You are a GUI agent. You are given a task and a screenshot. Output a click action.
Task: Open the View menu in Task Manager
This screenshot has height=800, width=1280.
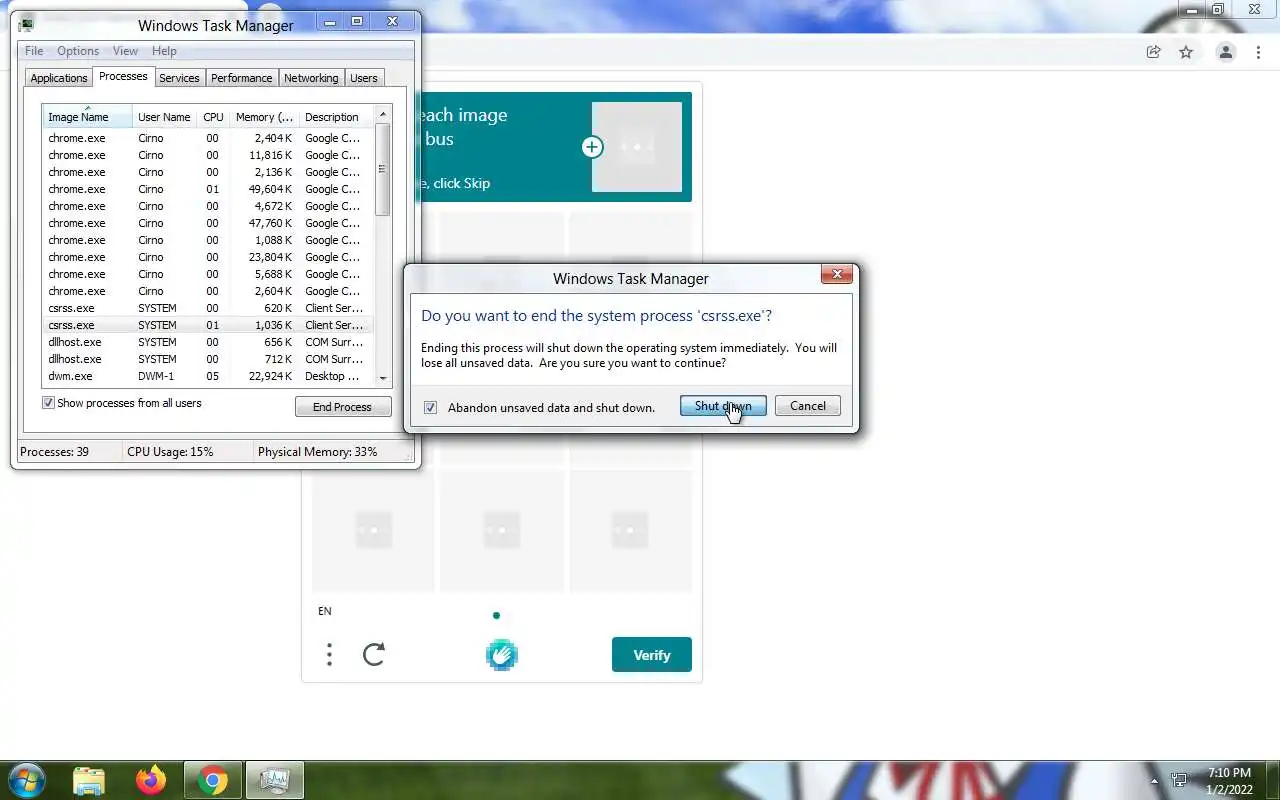[x=125, y=51]
